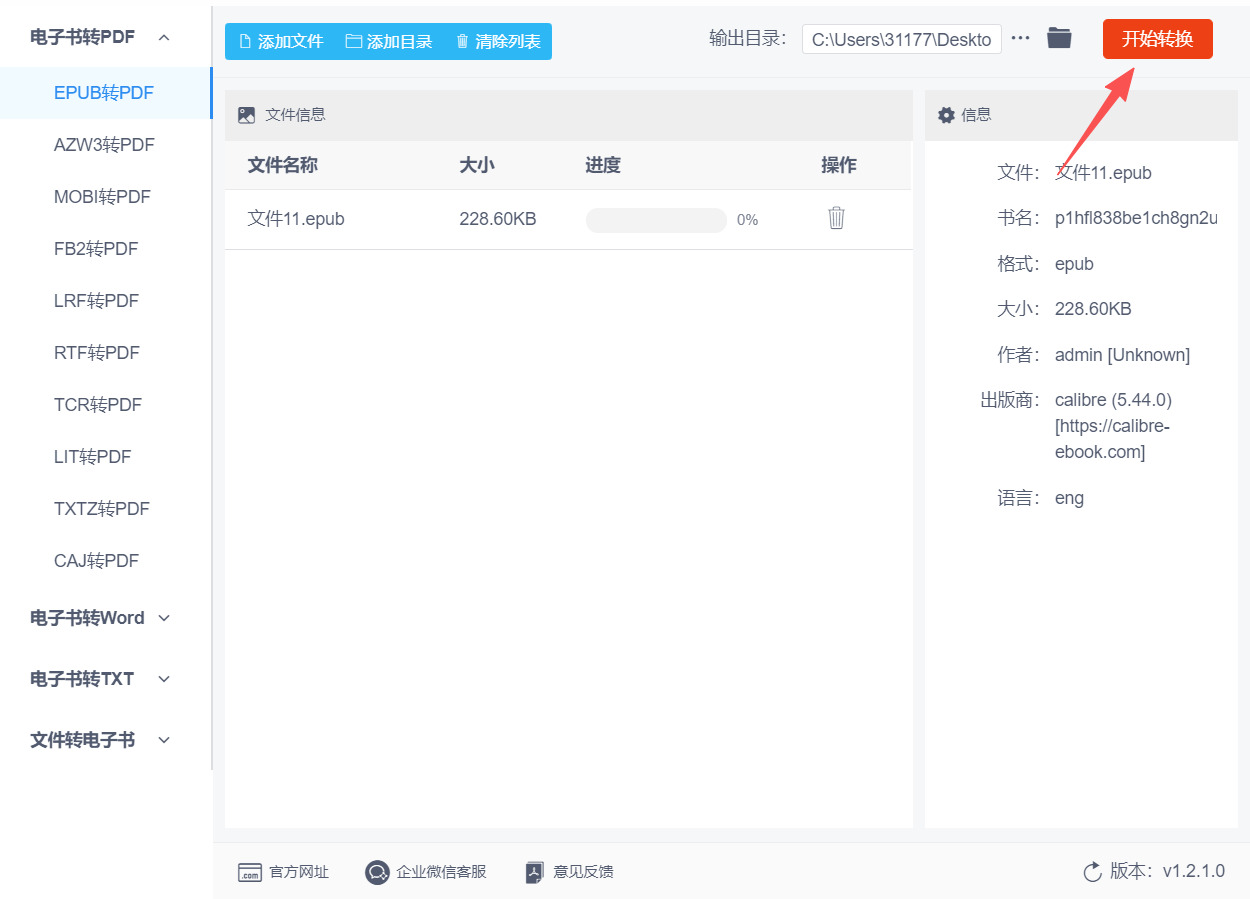Viewport: 1250px width, 899px height.
Task: Collapse the 电子书转PDF section
Action: [163, 35]
